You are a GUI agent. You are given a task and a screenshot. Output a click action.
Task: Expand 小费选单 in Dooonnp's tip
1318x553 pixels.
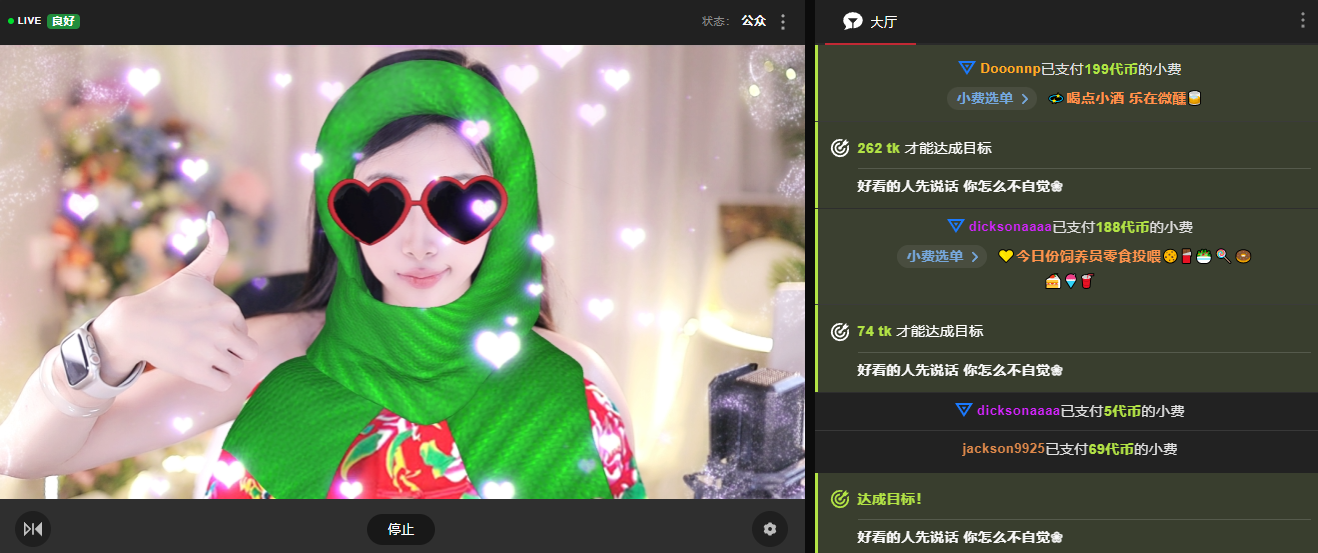click(x=992, y=98)
